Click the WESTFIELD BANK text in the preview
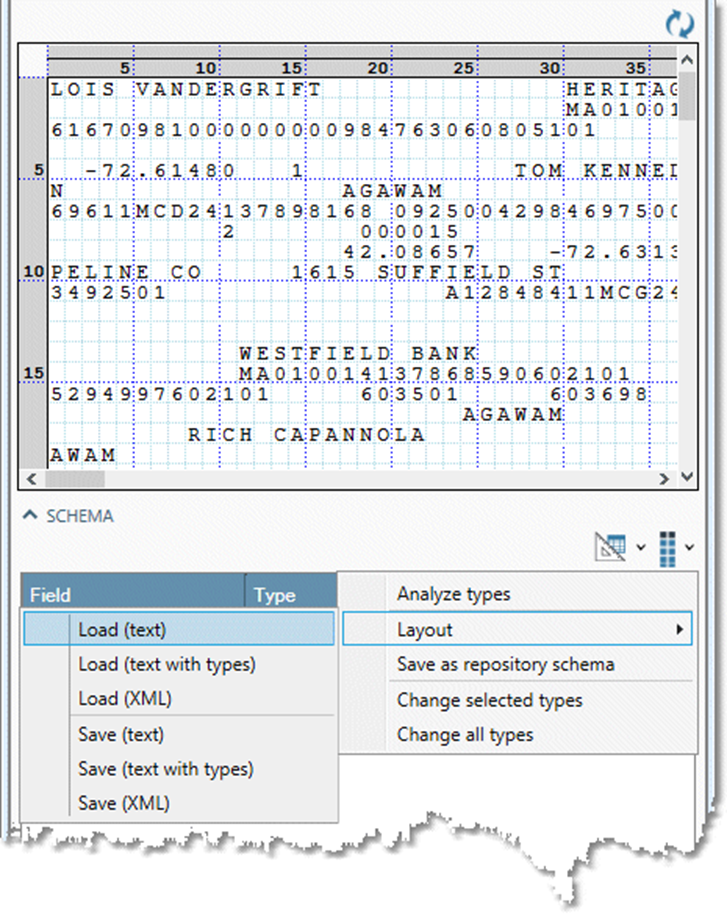 (x=357, y=353)
